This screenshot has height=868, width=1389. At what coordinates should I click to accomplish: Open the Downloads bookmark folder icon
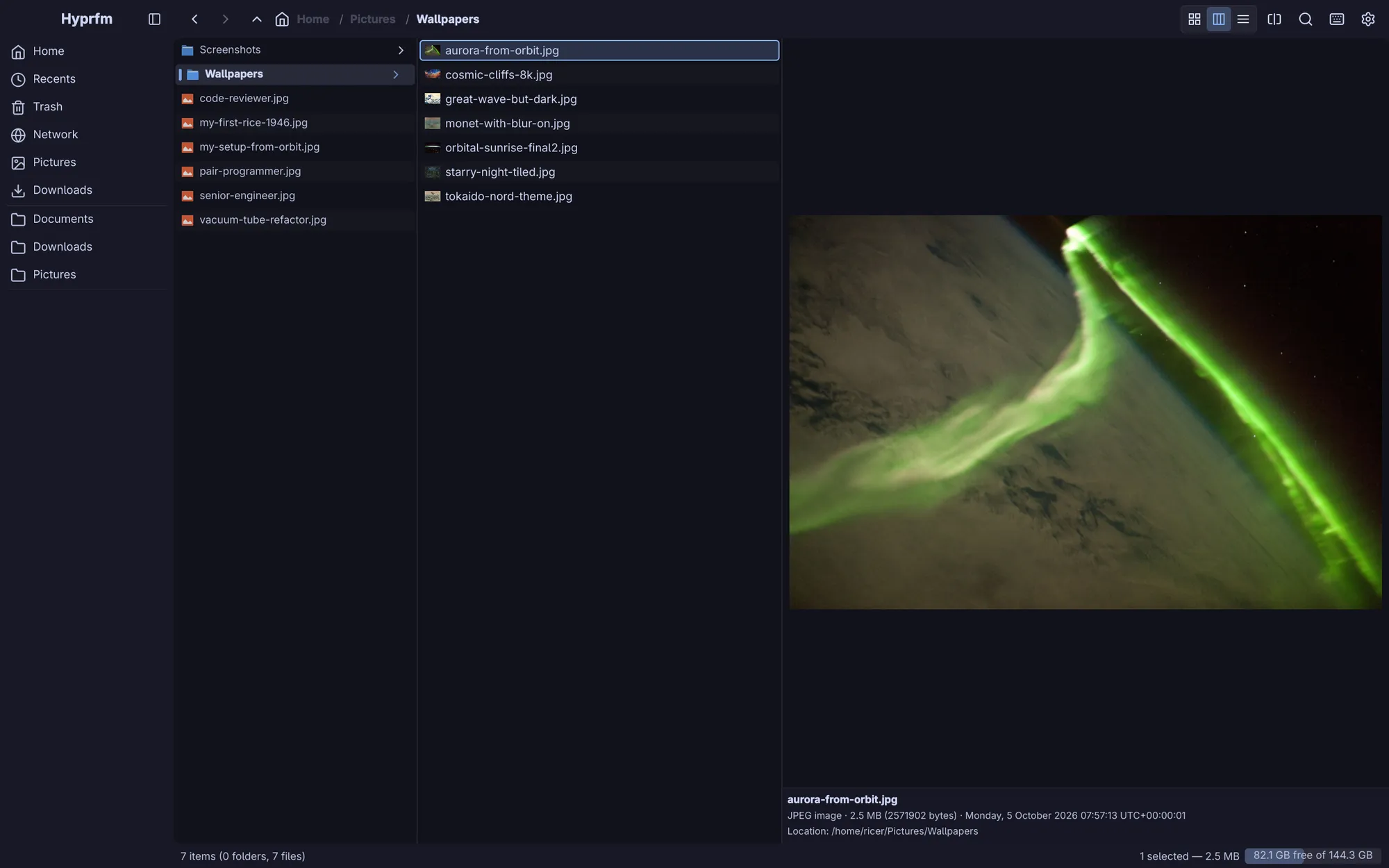tap(19, 247)
